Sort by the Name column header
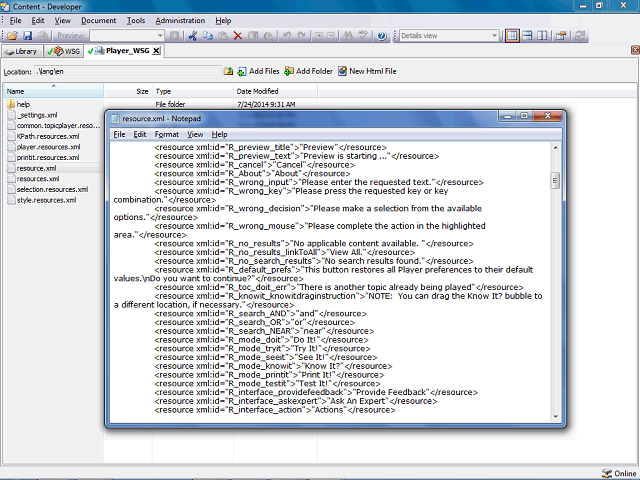 click(x=53, y=91)
